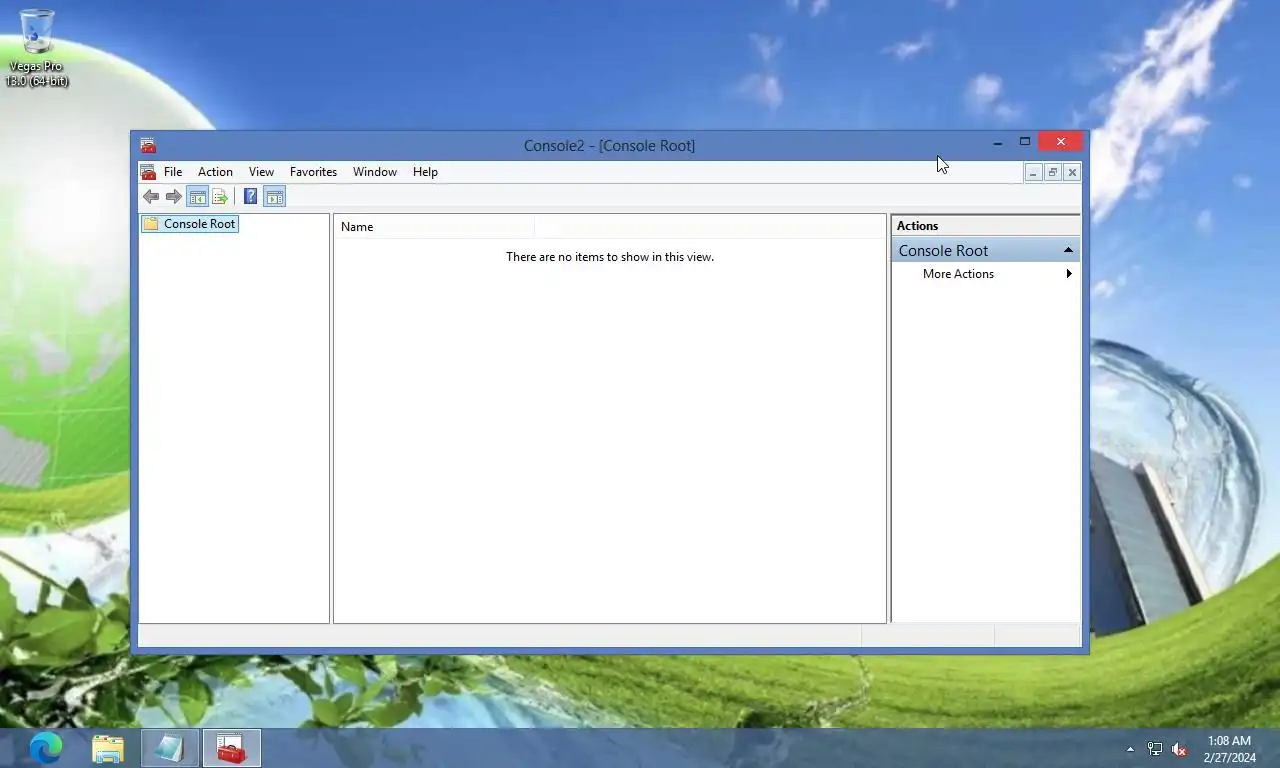The image size is (1280, 768).
Task: Open the File menu
Action: [x=173, y=172]
